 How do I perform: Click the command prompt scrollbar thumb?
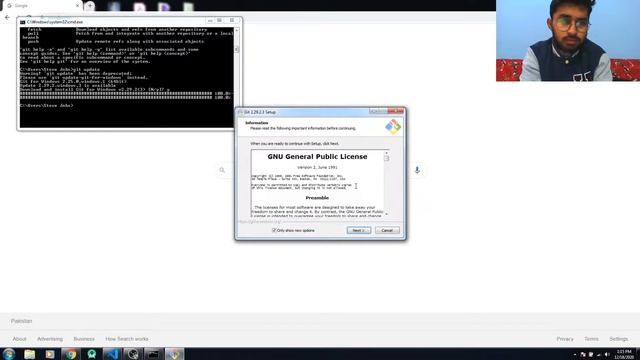point(237,49)
